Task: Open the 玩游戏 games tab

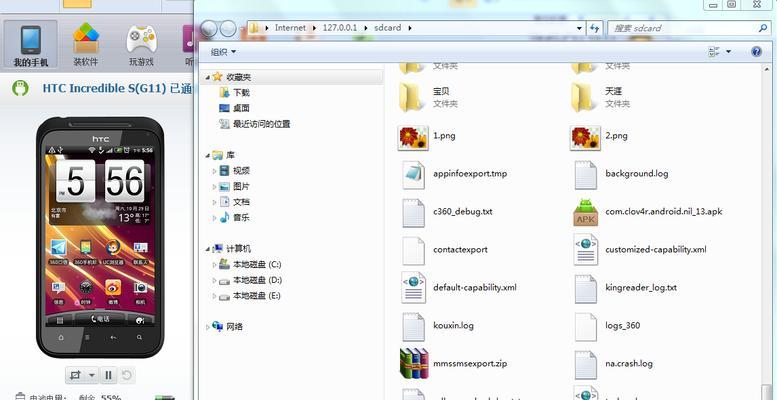Action: (141, 45)
